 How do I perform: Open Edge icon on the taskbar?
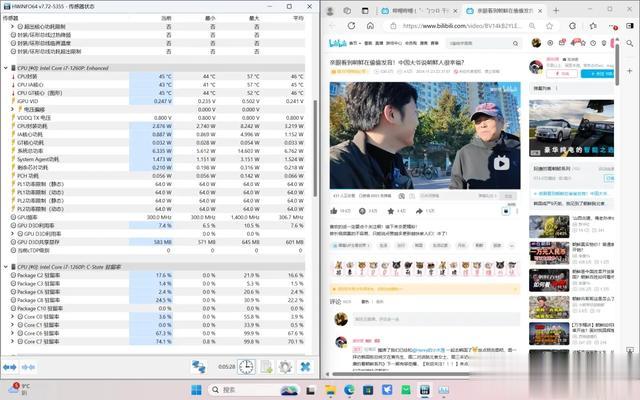pos(349,390)
